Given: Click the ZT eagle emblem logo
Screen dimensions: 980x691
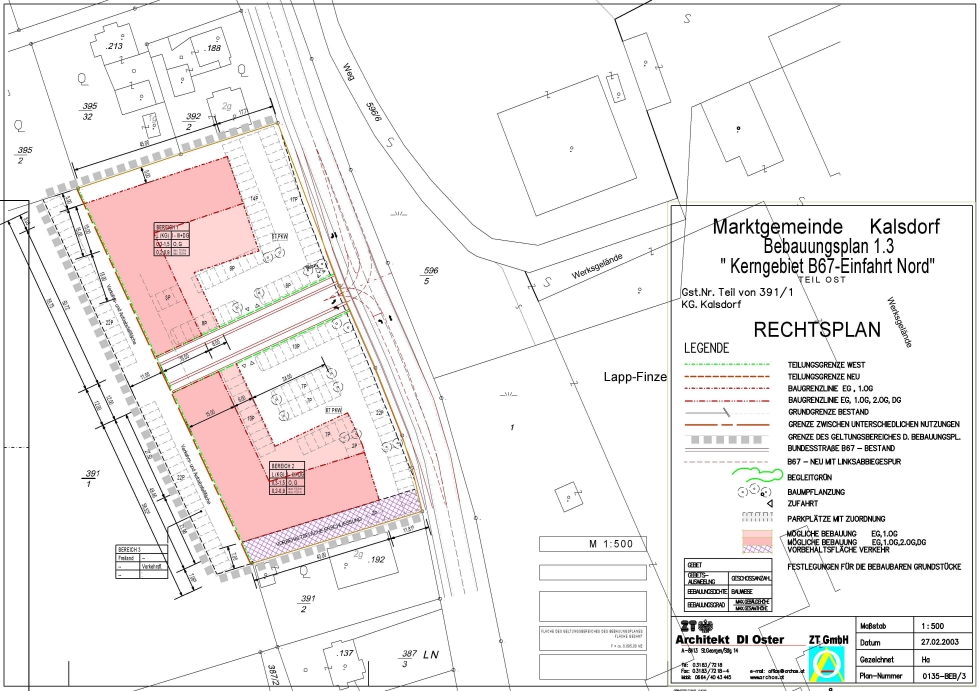Looking at the screenshot, I should [x=706, y=626].
